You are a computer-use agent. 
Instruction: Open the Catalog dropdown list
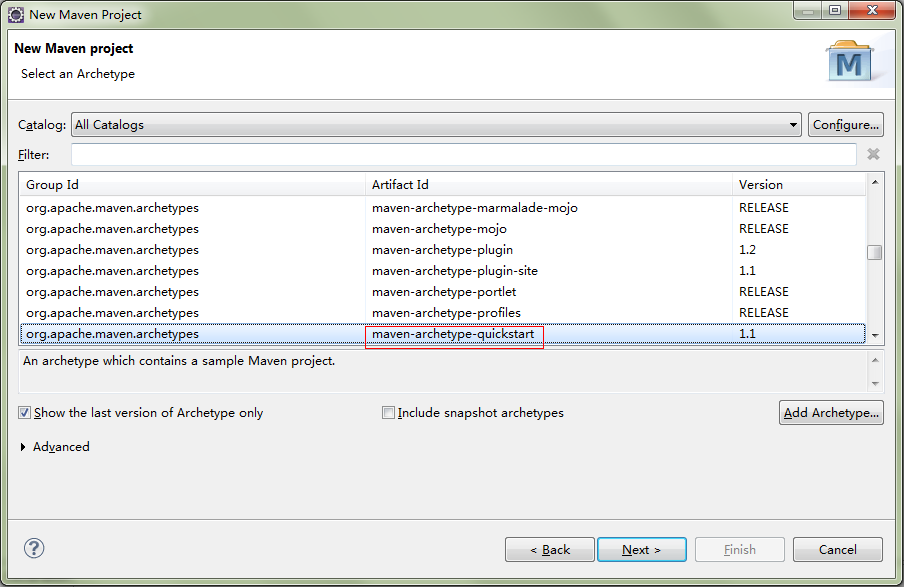click(x=793, y=125)
